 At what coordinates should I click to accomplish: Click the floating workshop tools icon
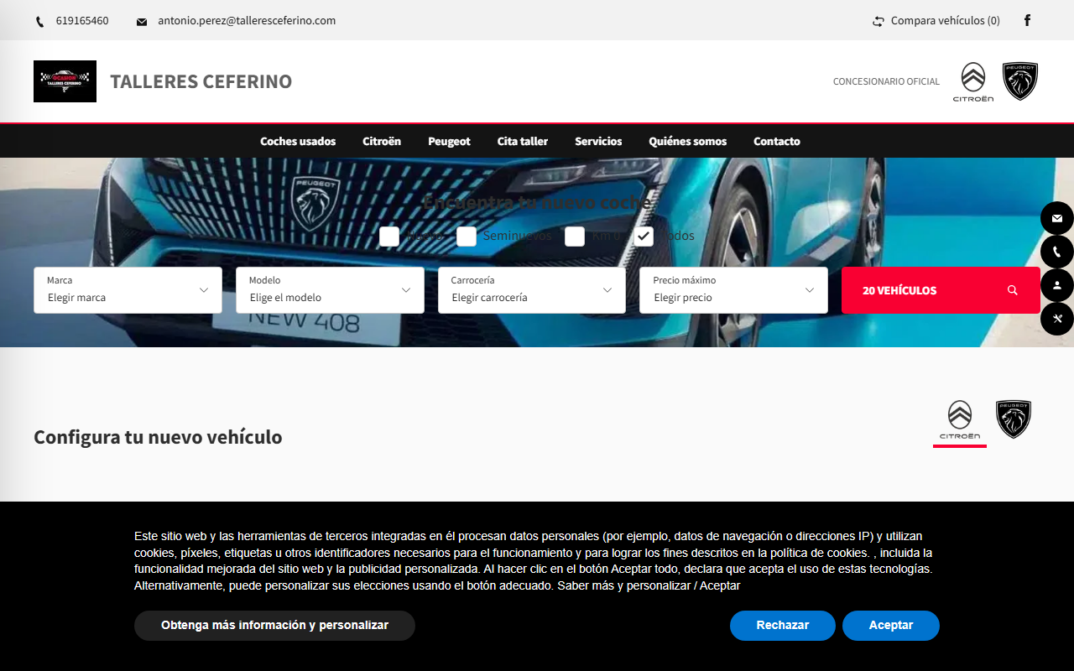tap(1057, 319)
